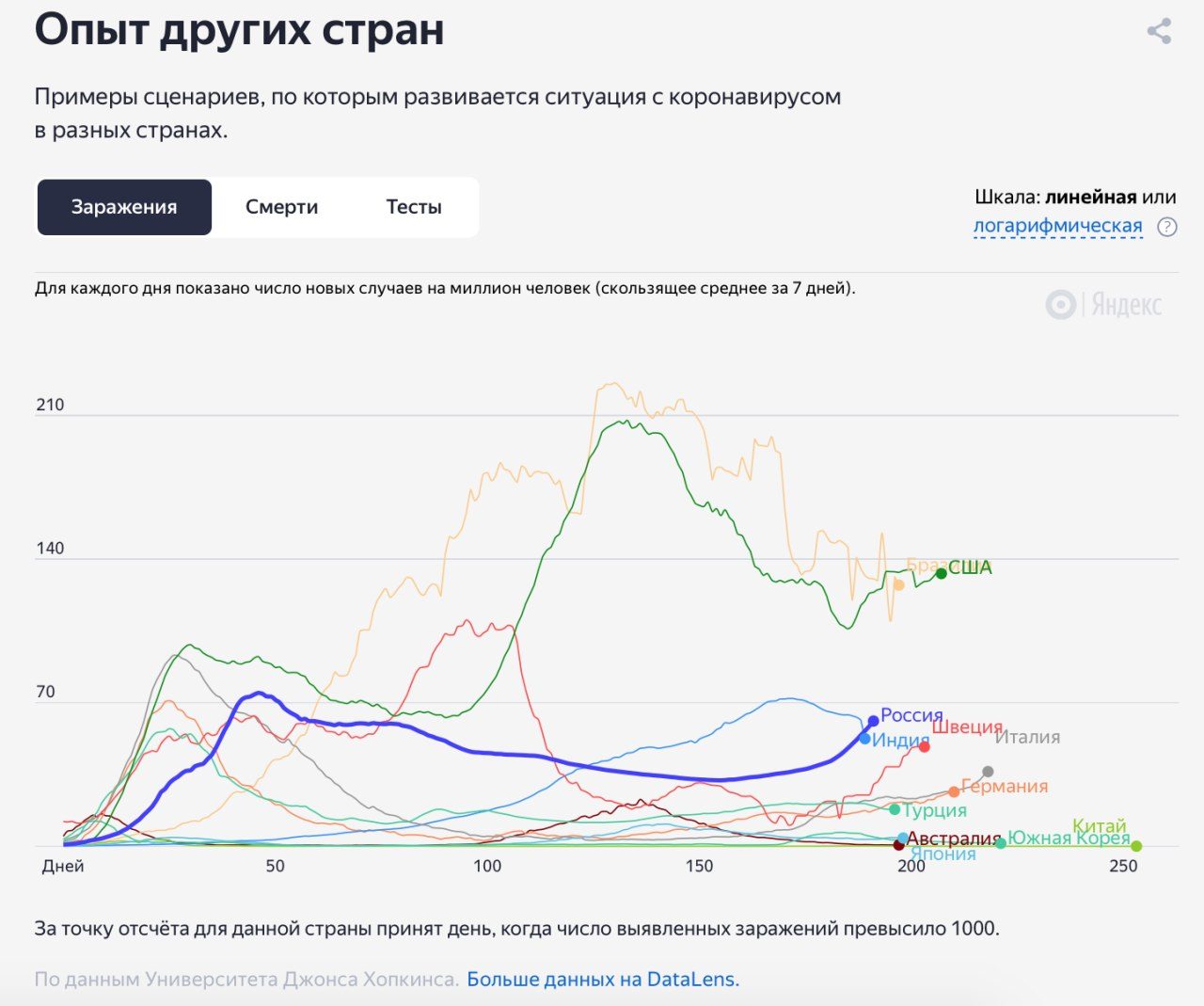Click the Yandex logo watermark
1204x1006 pixels.
pyautogui.click(x=1103, y=305)
